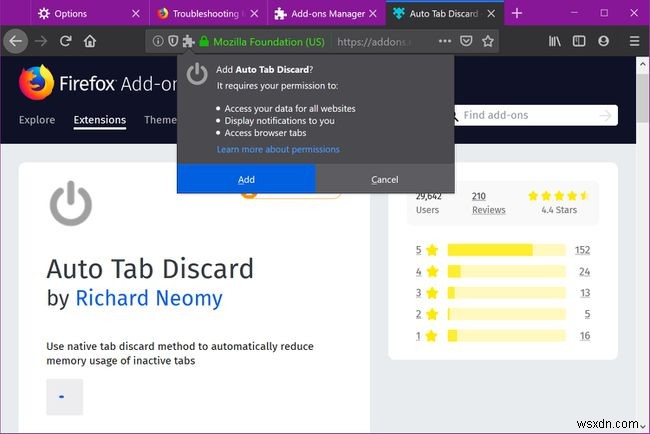The width and height of the screenshot is (650, 434).
Task: Open the hamburger application menu
Action: (634, 41)
